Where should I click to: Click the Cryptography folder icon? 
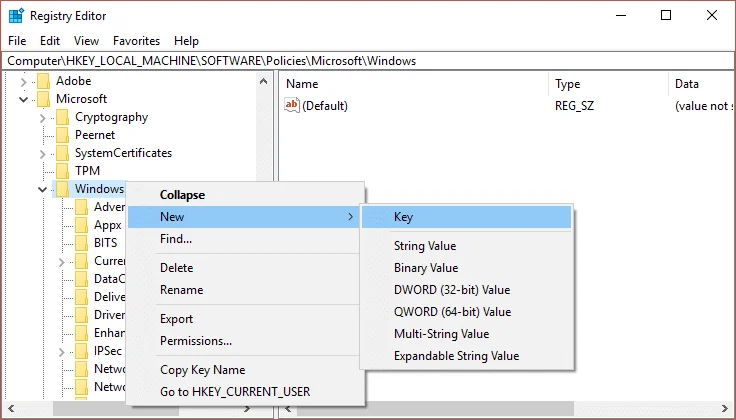[x=62, y=117]
